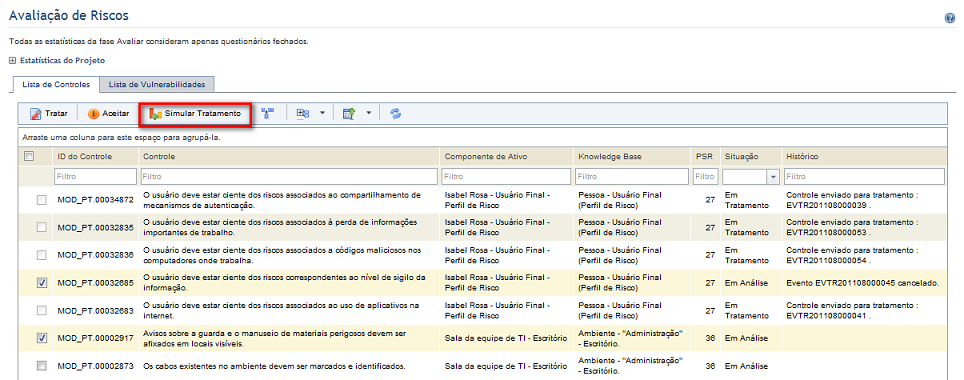This screenshot has height=380, width=964.
Task: Open the hierarchy tree view icon
Action: [267, 113]
